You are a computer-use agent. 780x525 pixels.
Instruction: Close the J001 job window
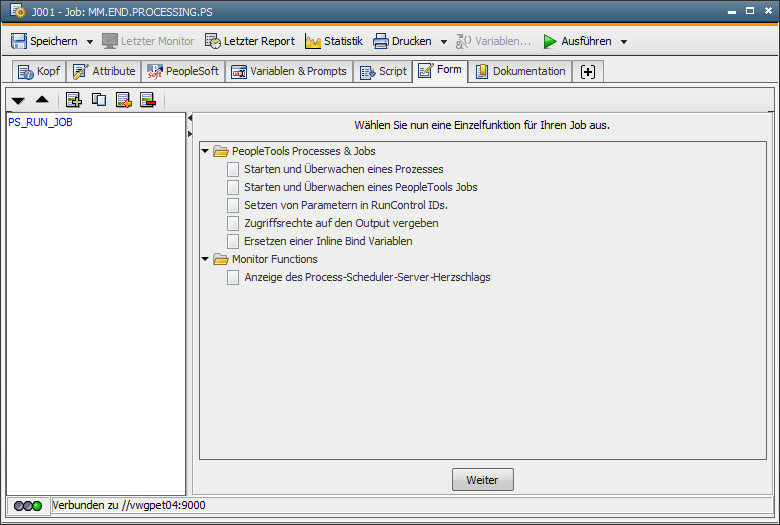(768, 10)
